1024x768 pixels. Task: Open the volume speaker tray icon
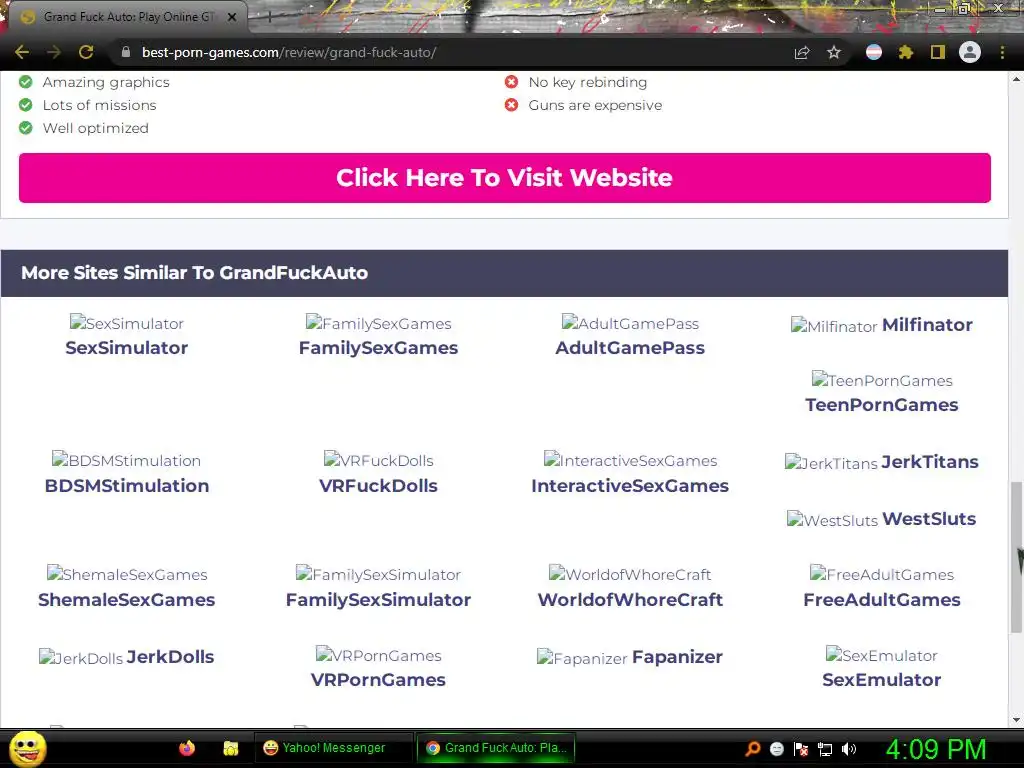click(849, 749)
